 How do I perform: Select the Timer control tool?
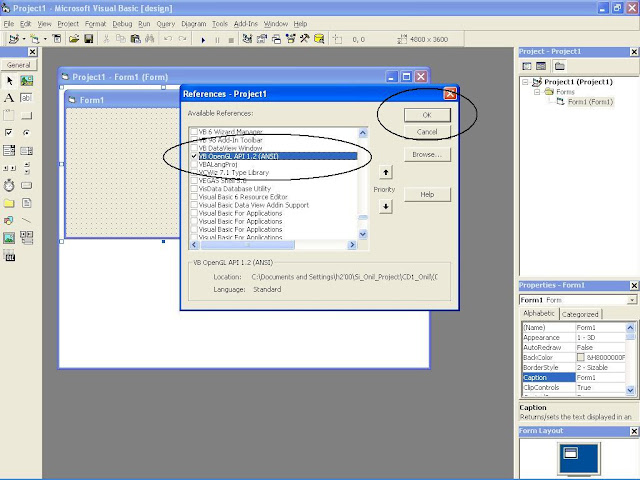(x=9, y=185)
